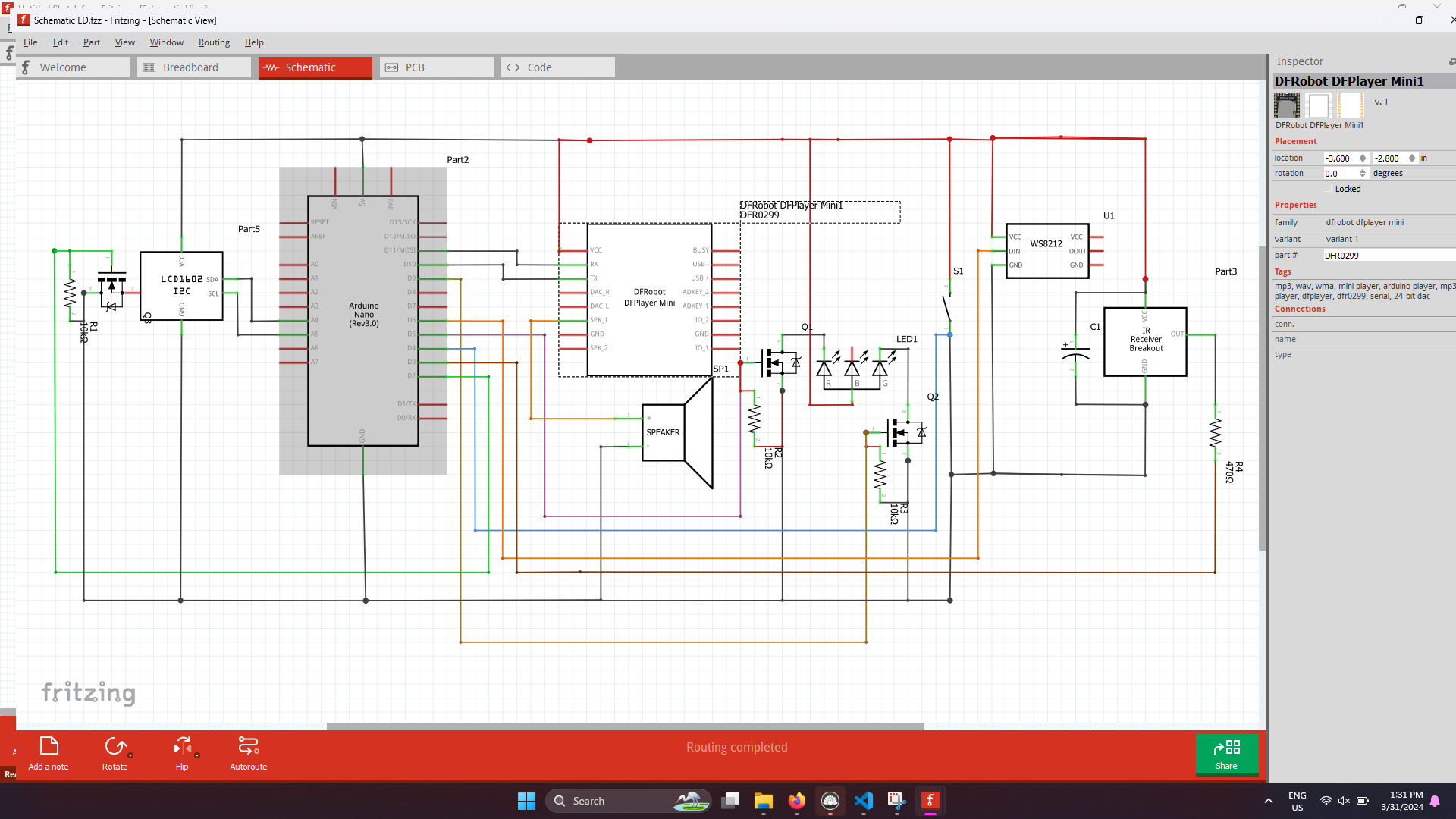This screenshot has height=819, width=1456.
Task: Click the Flip tool icon
Action: (182, 746)
